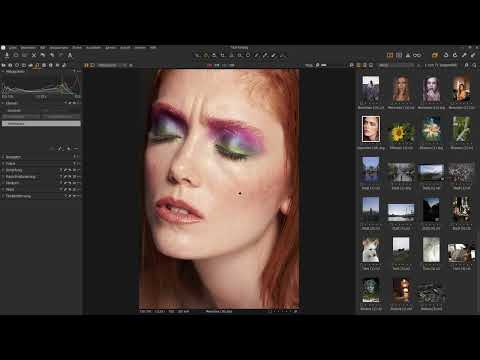Click the orange copy adjustments icon
Image resolution: width=480 pixels, height=360 pixels.
[x=435, y=55]
